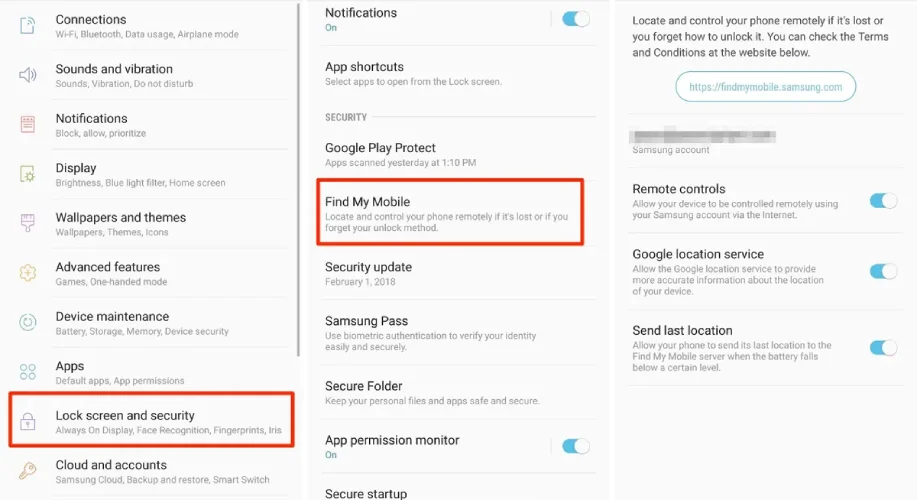Click the Connections Wi-Fi icon
Viewport: 917px width, 500px height.
(27, 25)
